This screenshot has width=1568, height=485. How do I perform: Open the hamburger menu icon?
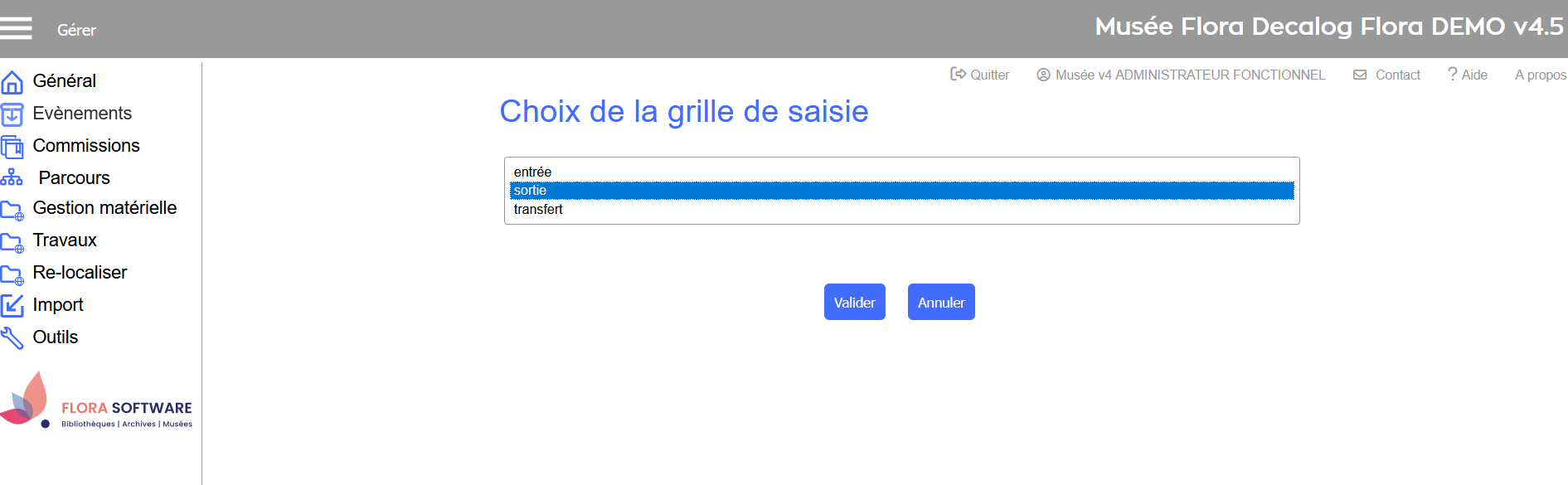16,29
